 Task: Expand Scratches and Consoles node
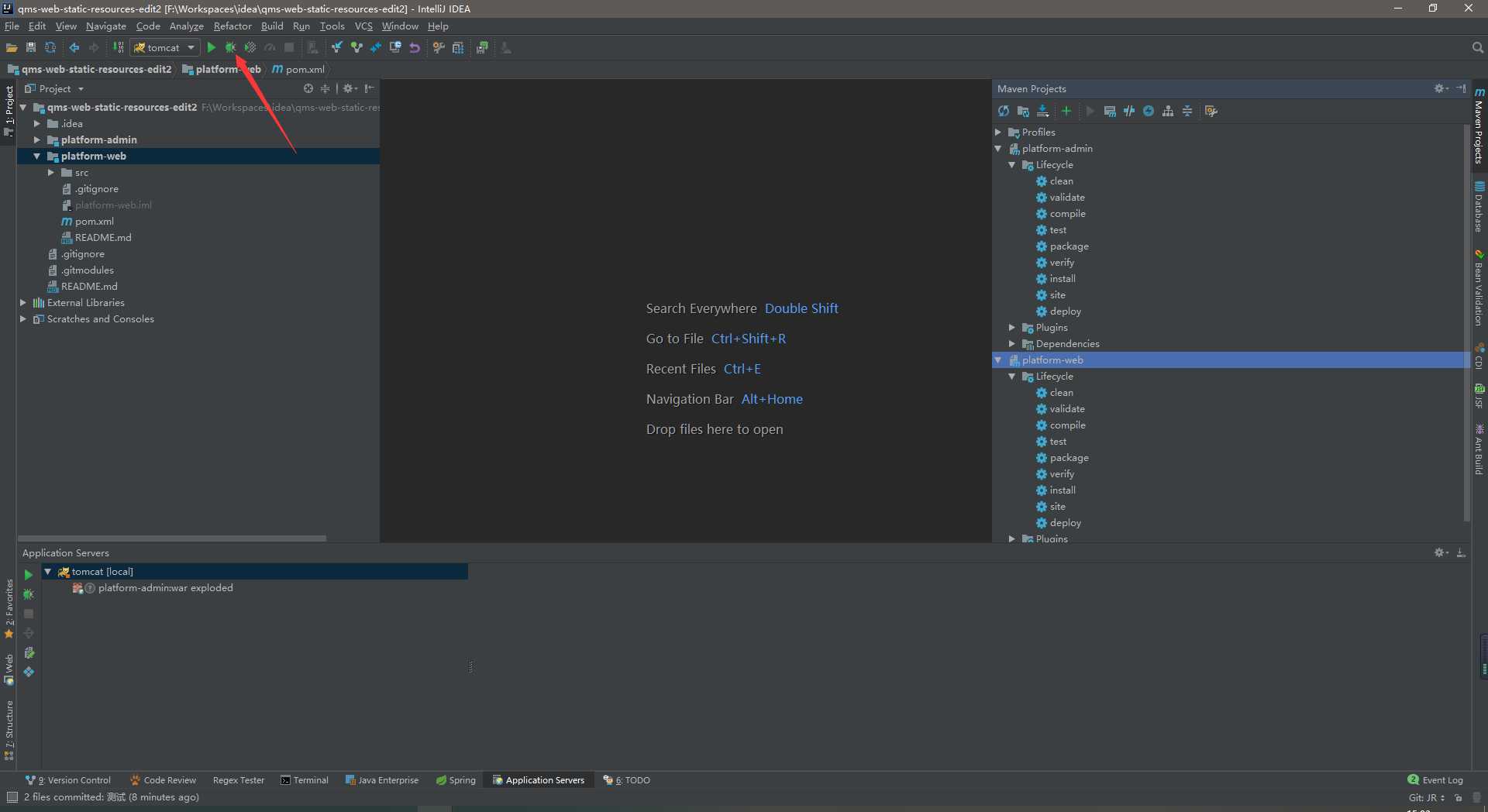(22, 318)
